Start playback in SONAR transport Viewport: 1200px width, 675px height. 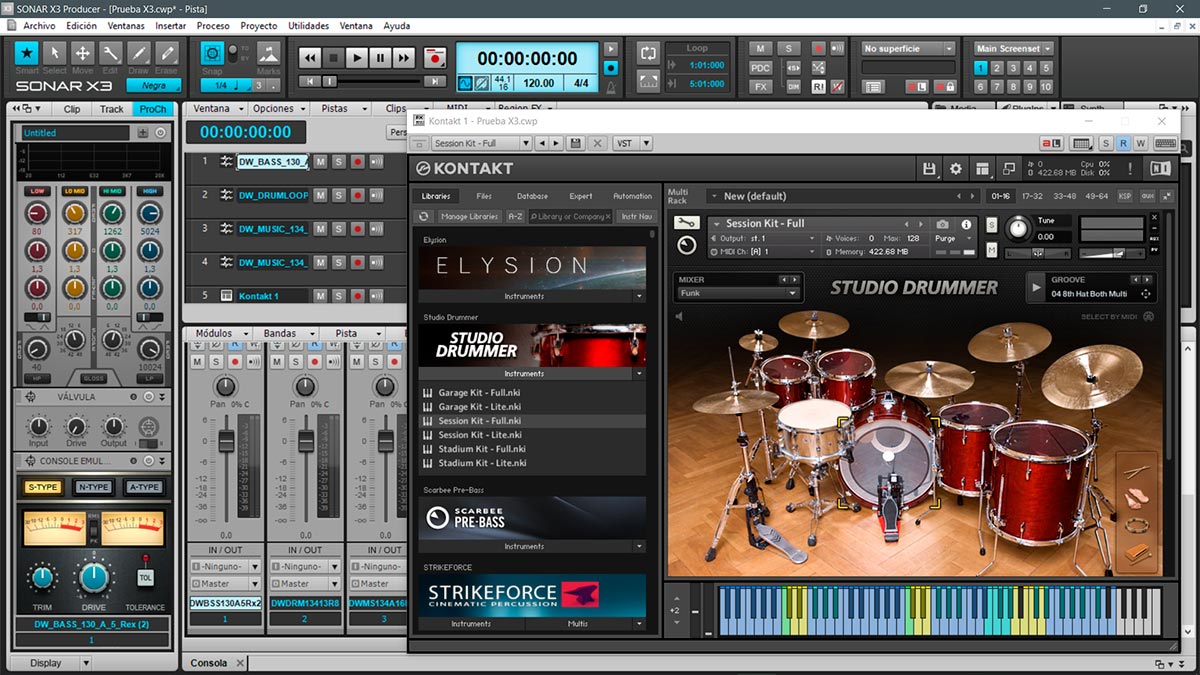point(357,58)
